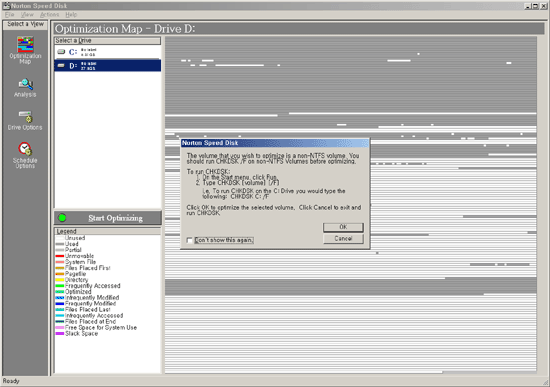Click the "Partial" legend label
The width and height of the screenshot is (550, 387).
(x=73, y=250)
